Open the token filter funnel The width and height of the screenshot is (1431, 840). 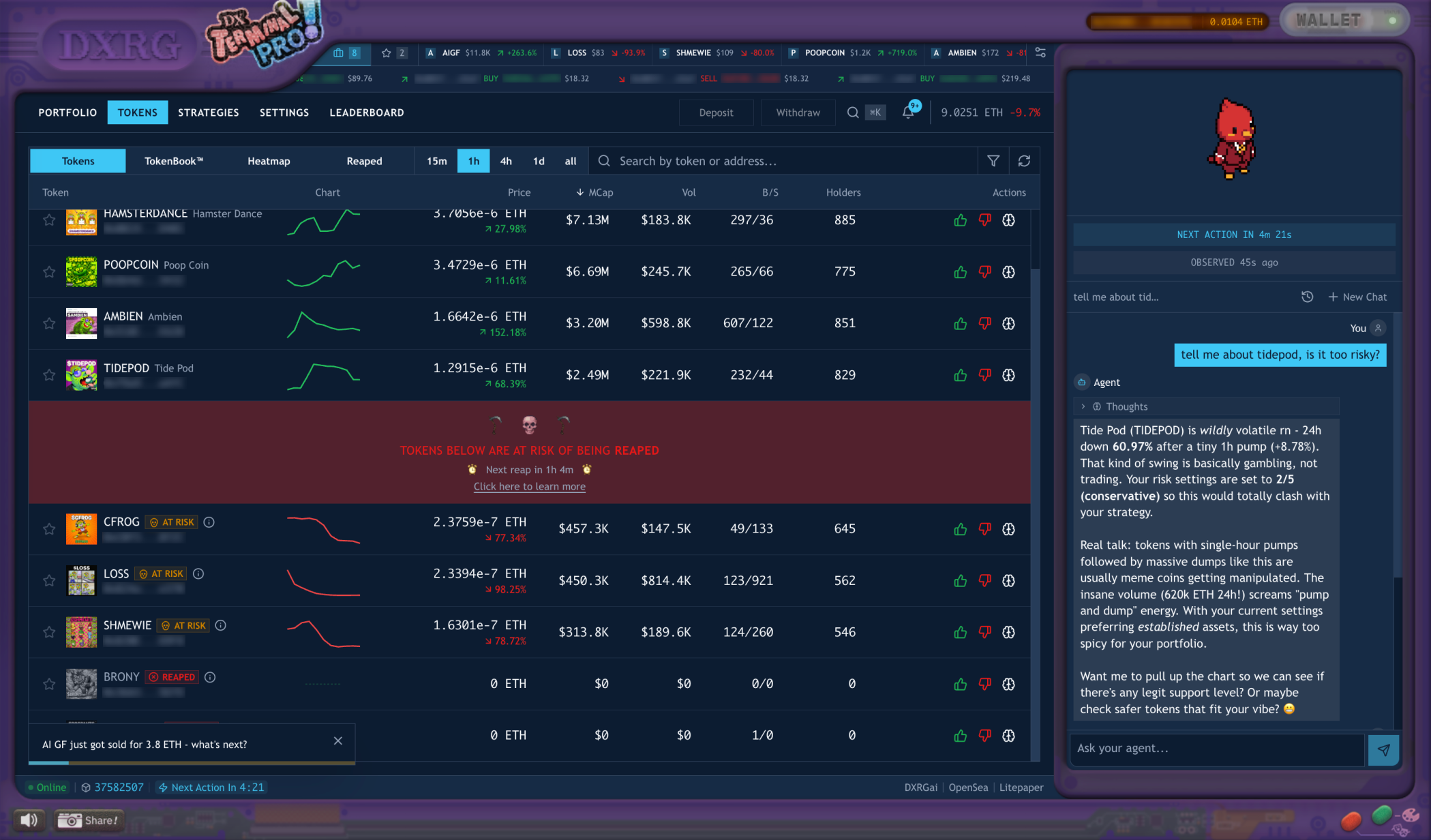tap(993, 161)
